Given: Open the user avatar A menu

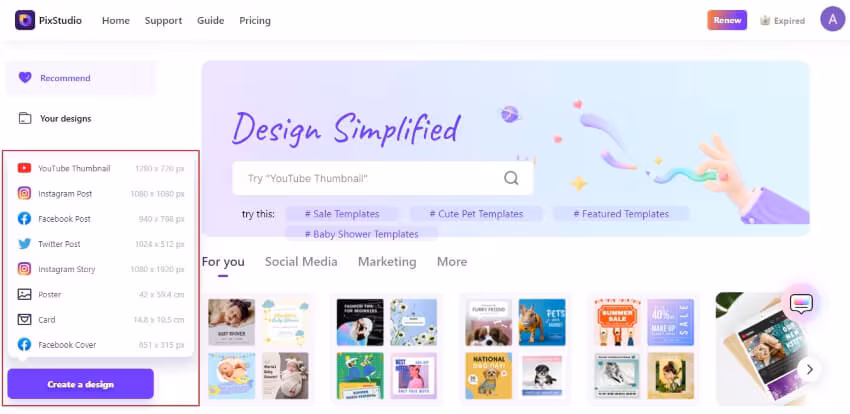Looking at the screenshot, I should tap(833, 20).
